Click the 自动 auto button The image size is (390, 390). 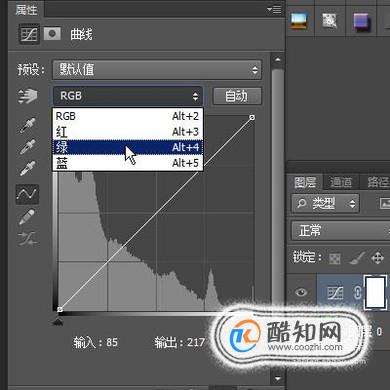(x=237, y=96)
